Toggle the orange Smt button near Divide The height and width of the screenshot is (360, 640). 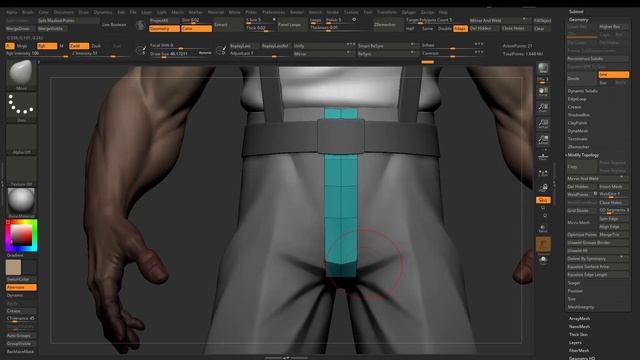coord(613,75)
